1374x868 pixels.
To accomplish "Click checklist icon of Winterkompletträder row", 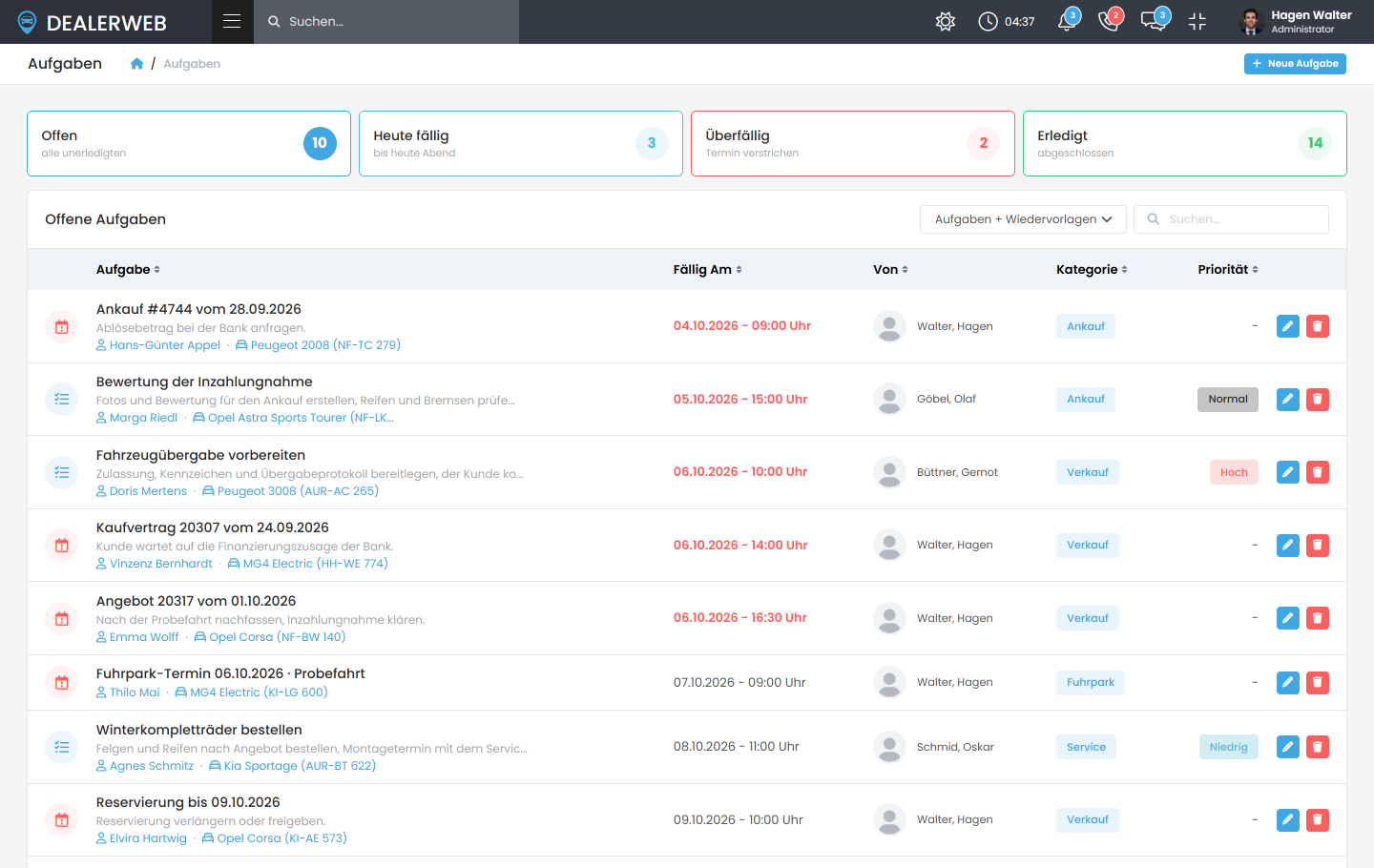I will tap(62, 747).
